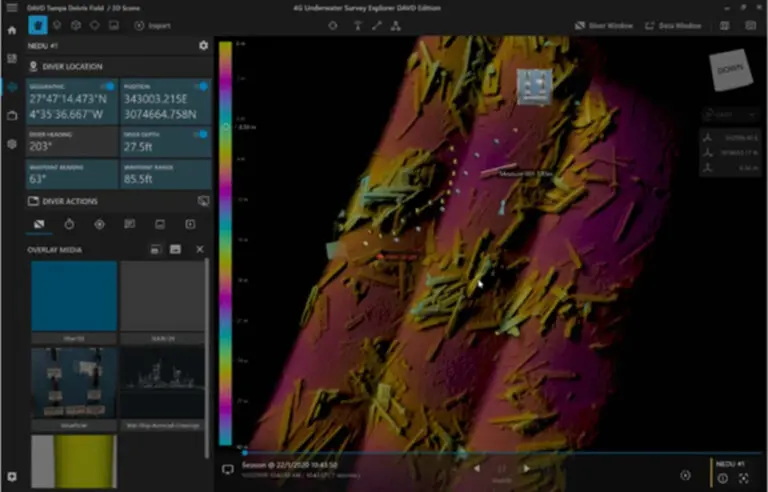
Task: Click the depth color scale slider handle
Action: pos(226,127)
